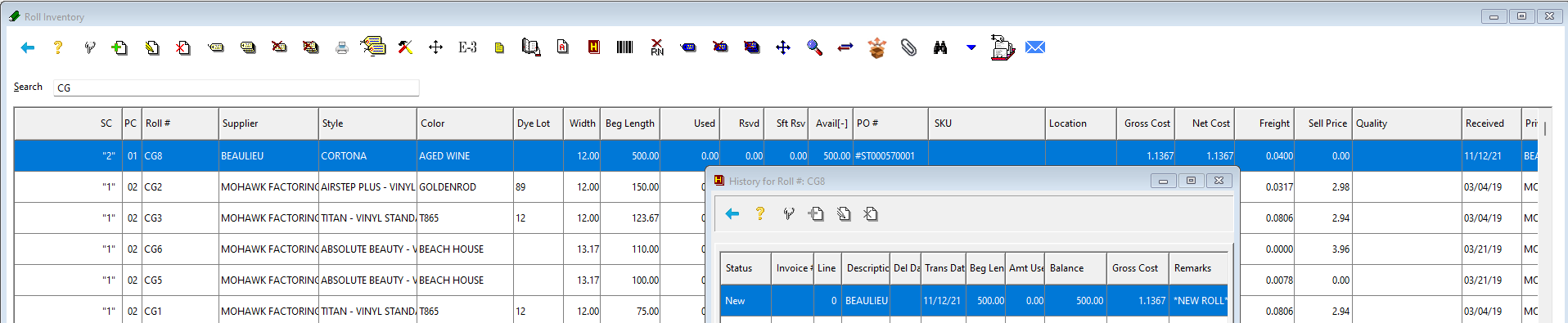1568x323 pixels.
Task: Go back with the Roll Inventory blue arrow
Action: pyautogui.click(x=28, y=48)
